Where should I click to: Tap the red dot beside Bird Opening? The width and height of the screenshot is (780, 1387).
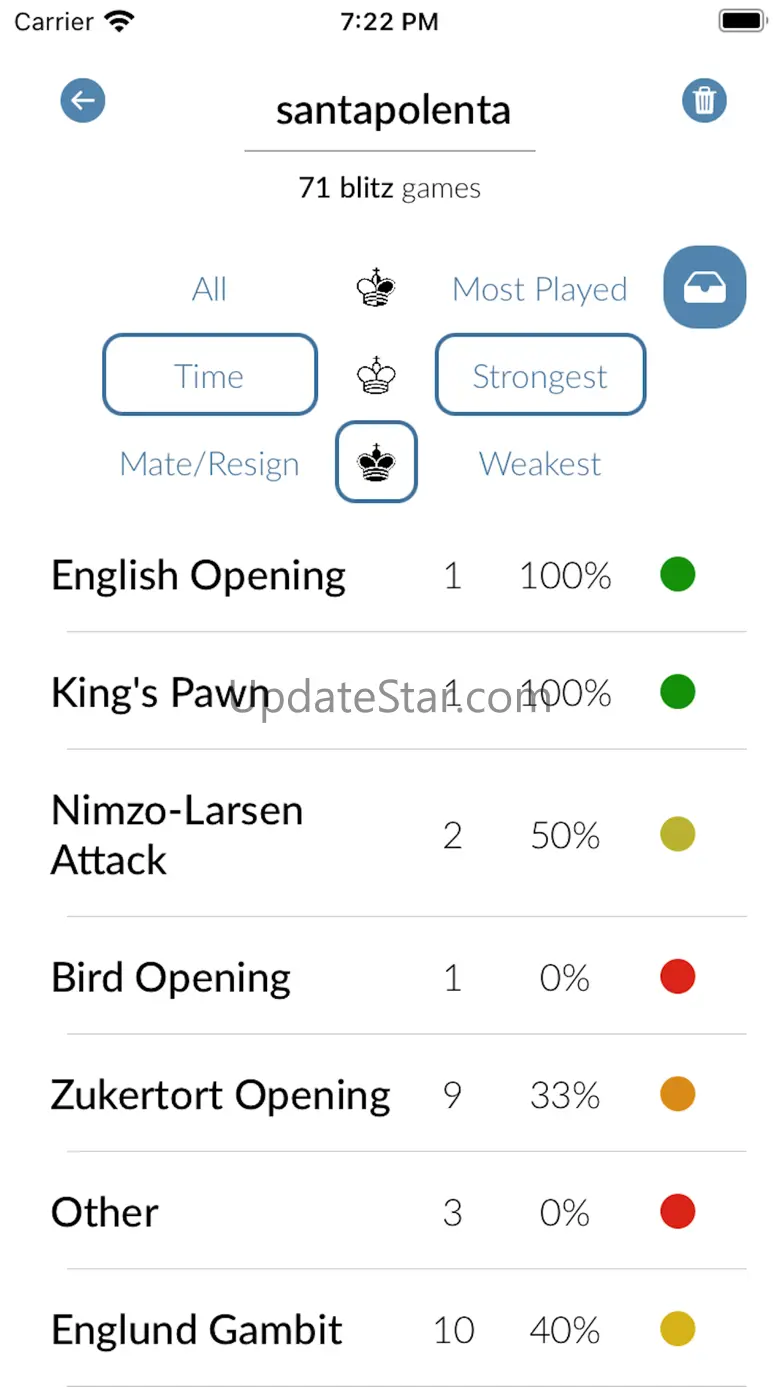click(x=677, y=976)
